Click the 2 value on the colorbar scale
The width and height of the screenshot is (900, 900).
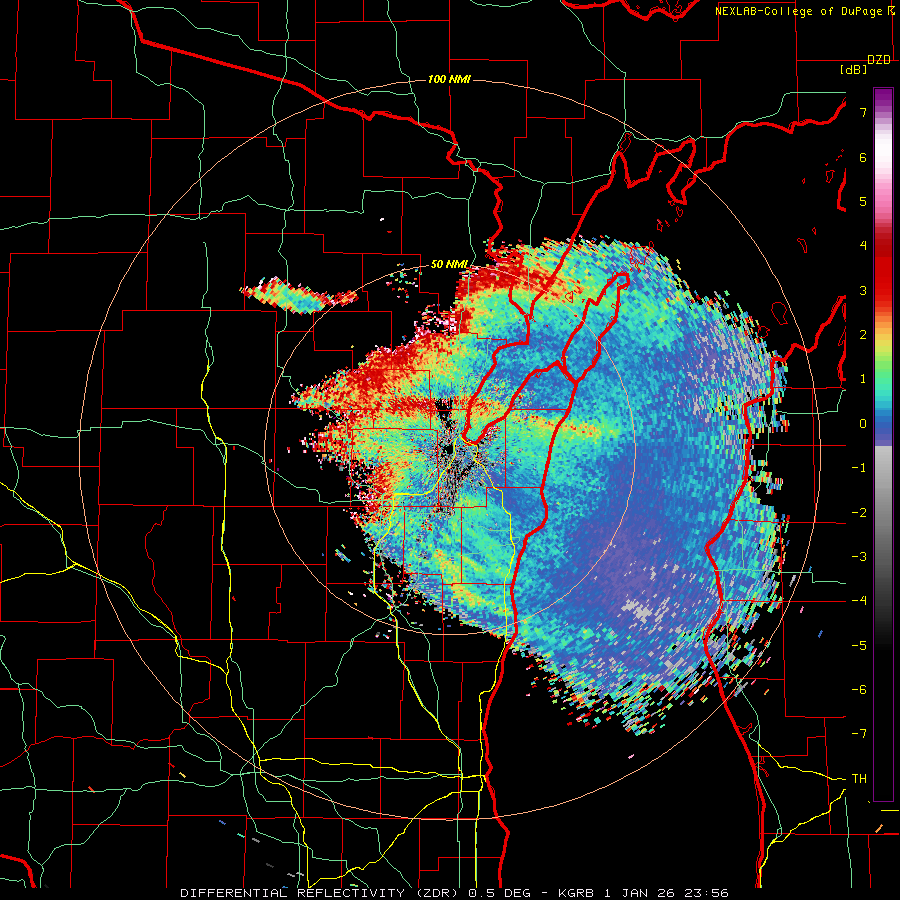(x=863, y=335)
